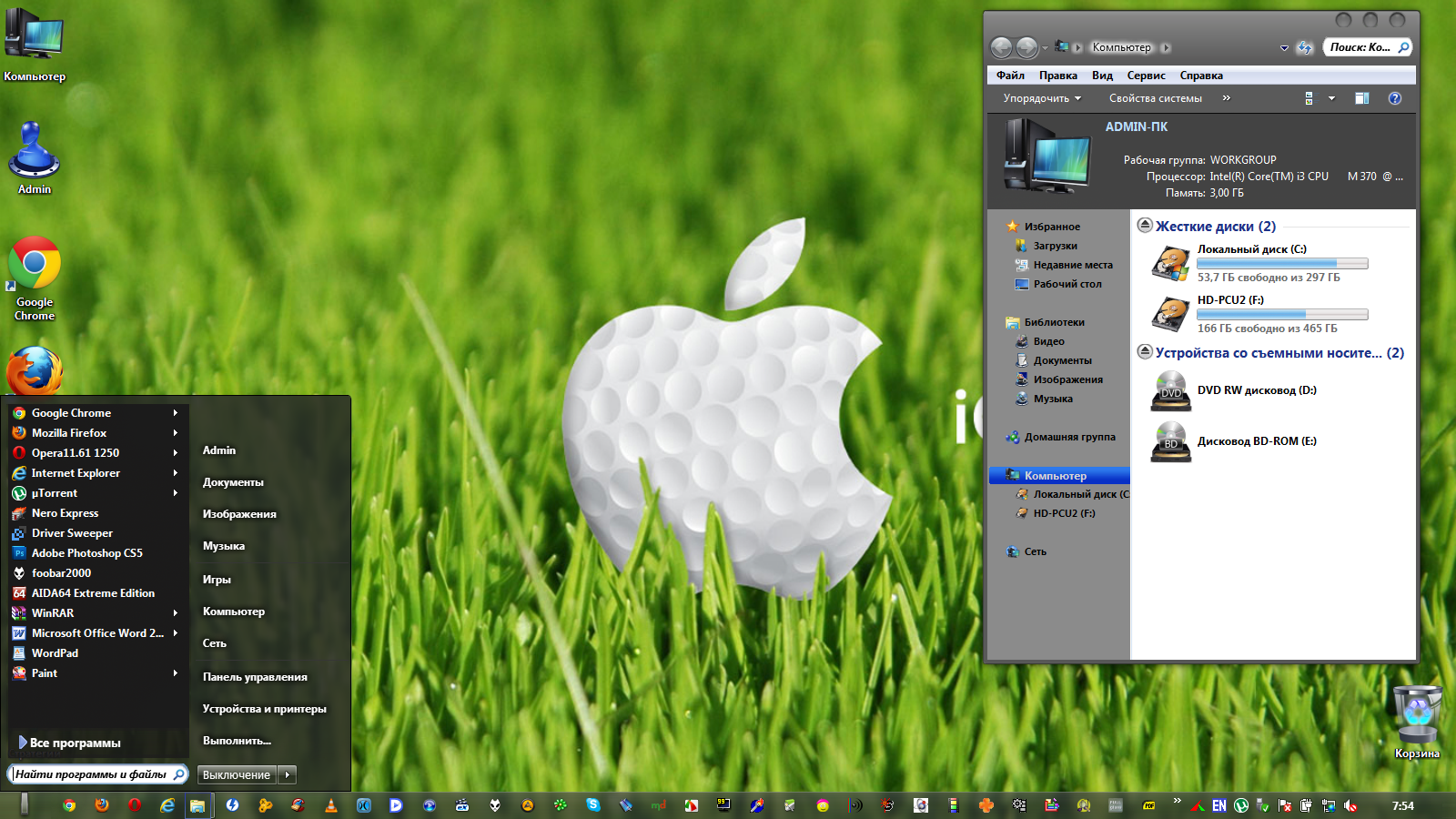The width and height of the screenshot is (1456, 819).
Task: Select Загрузки in the navigation pane
Action: pyautogui.click(x=1055, y=246)
